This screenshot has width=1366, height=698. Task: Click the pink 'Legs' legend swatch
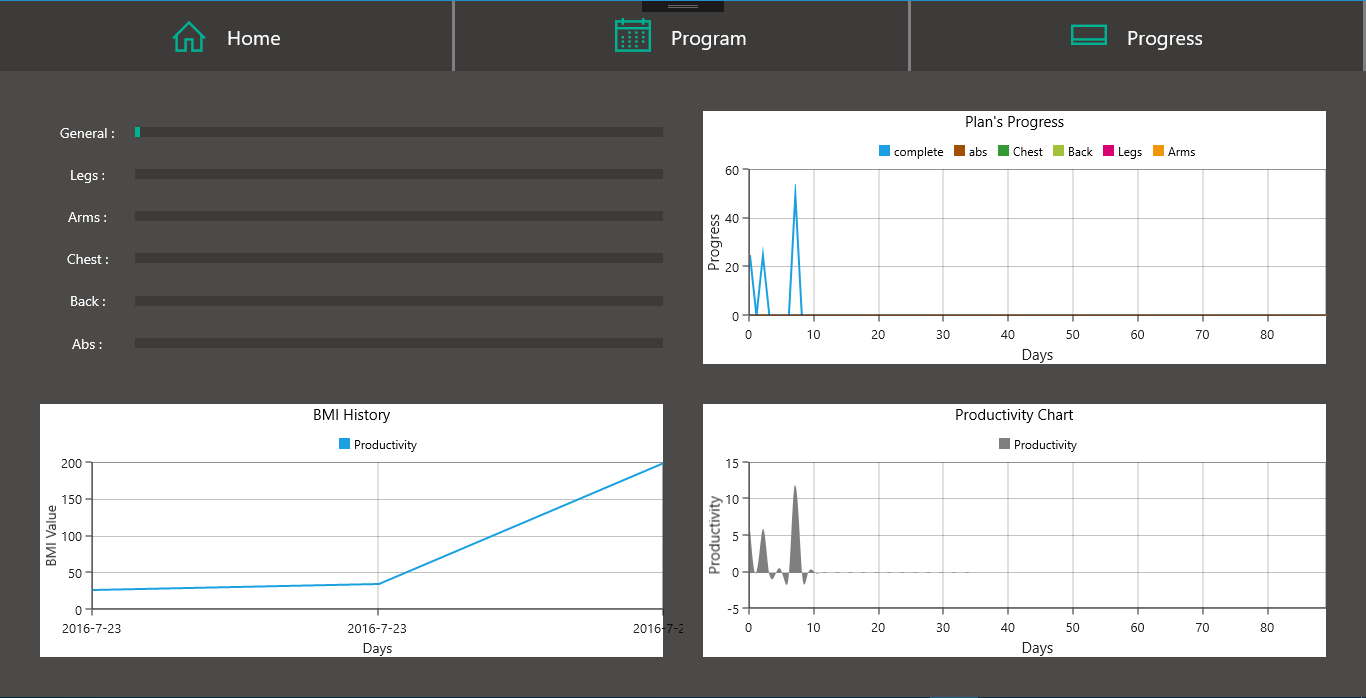pos(1109,151)
